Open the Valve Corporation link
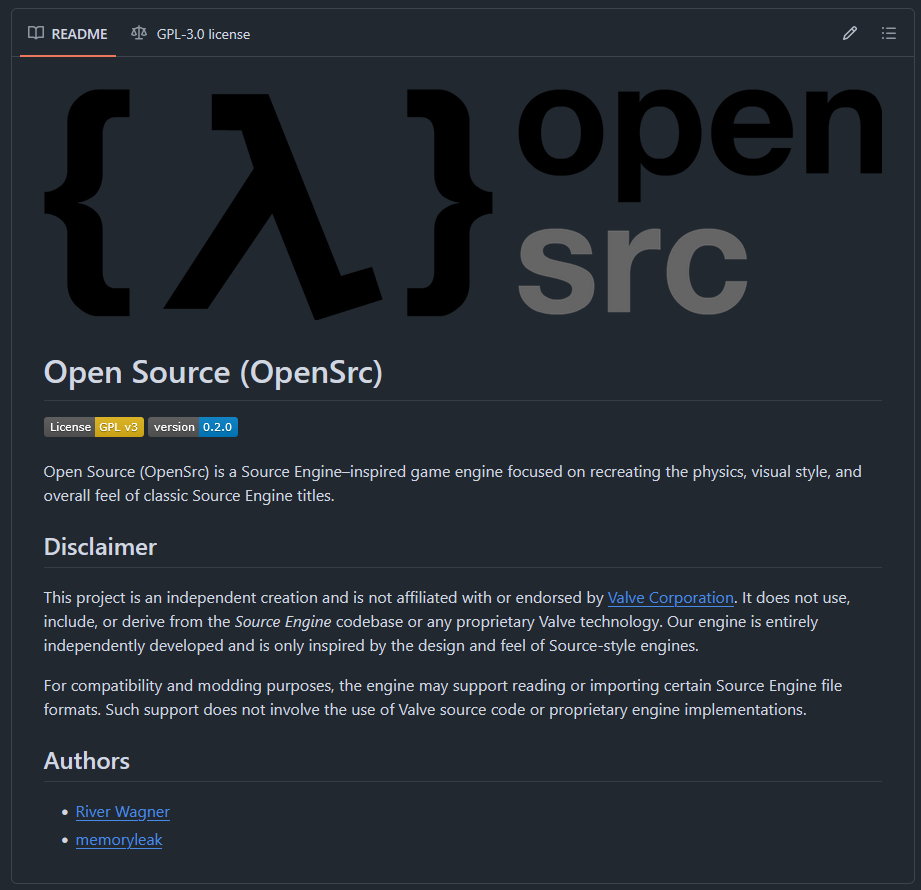This screenshot has width=921, height=890. pyautogui.click(x=670, y=597)
